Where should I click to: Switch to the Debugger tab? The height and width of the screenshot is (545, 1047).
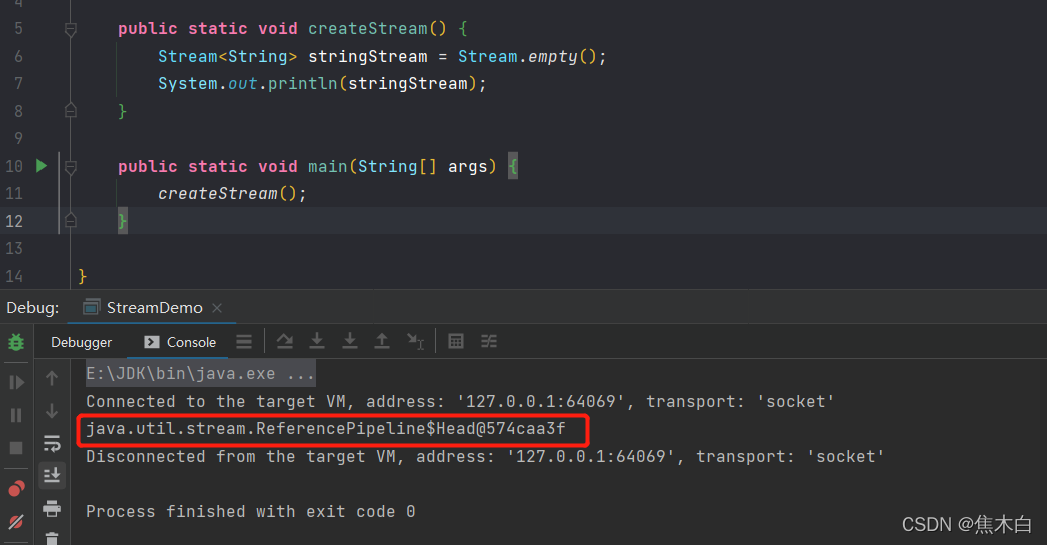pyautogui.click(x=81, y=342)
